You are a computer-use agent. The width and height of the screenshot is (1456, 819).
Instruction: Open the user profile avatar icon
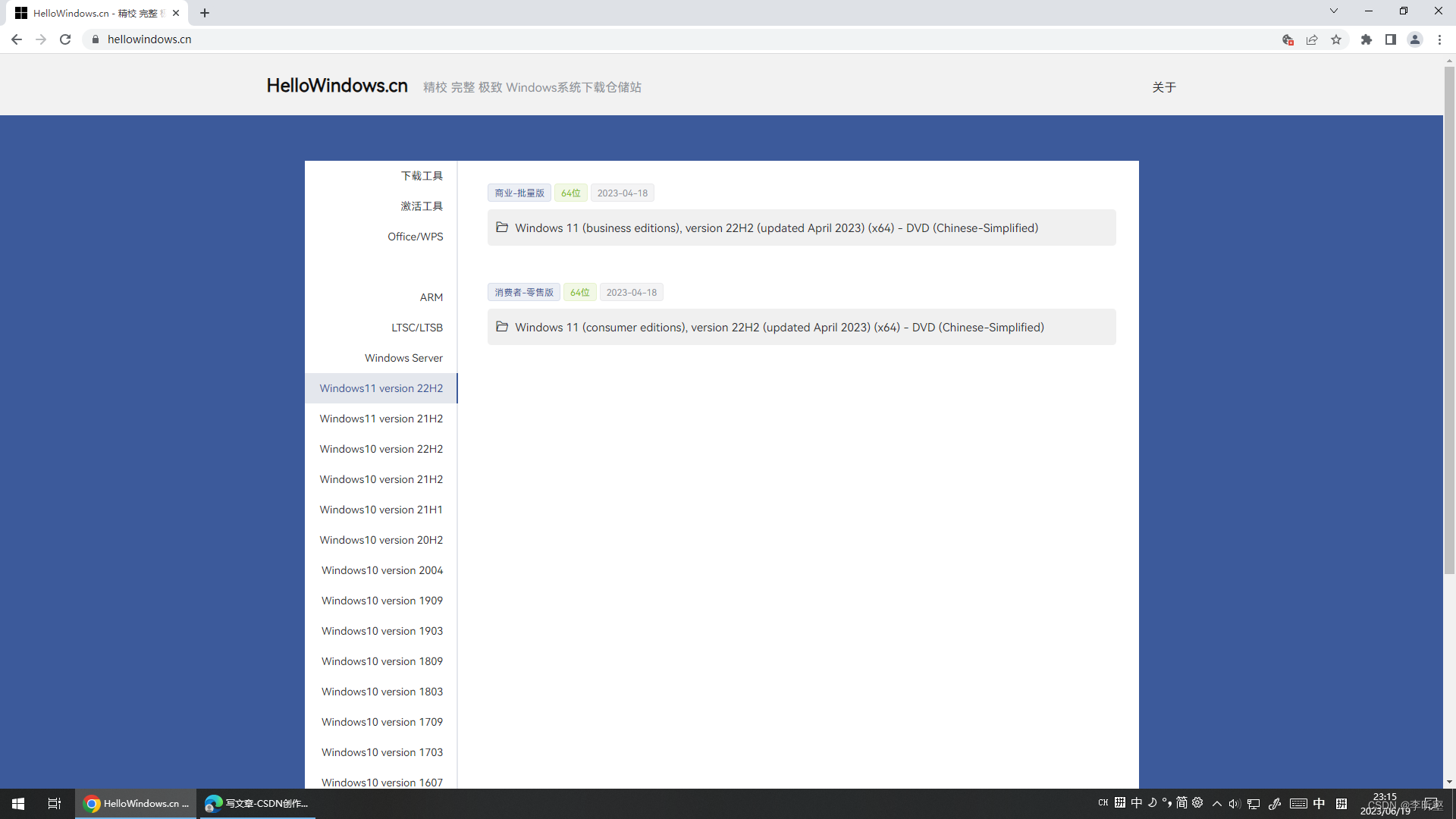[1415, 39]
